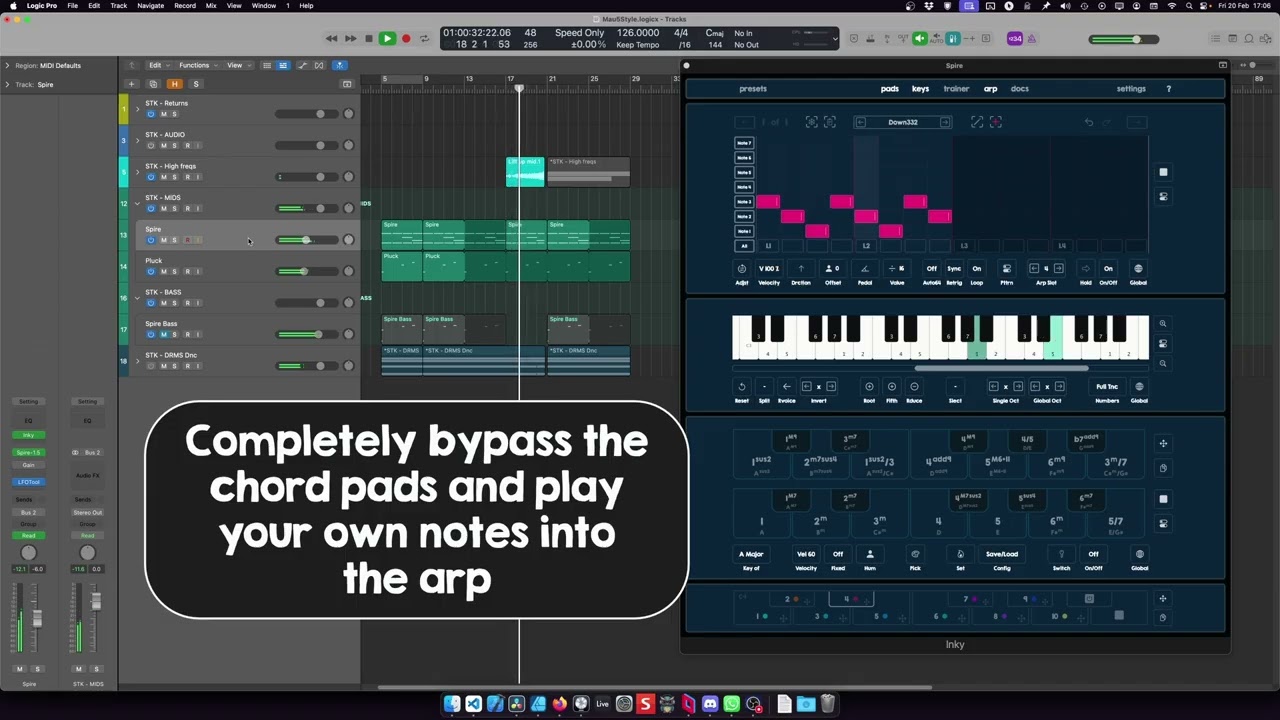Open the Navigate menu in menu bar
Image resolution: width=1280 pixels, height=720 pixels.
pos(150,6)
